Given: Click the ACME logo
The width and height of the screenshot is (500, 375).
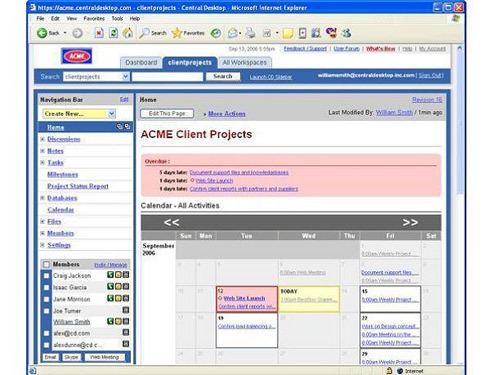Looking at the screenshot, I should [x=77, y=56].
